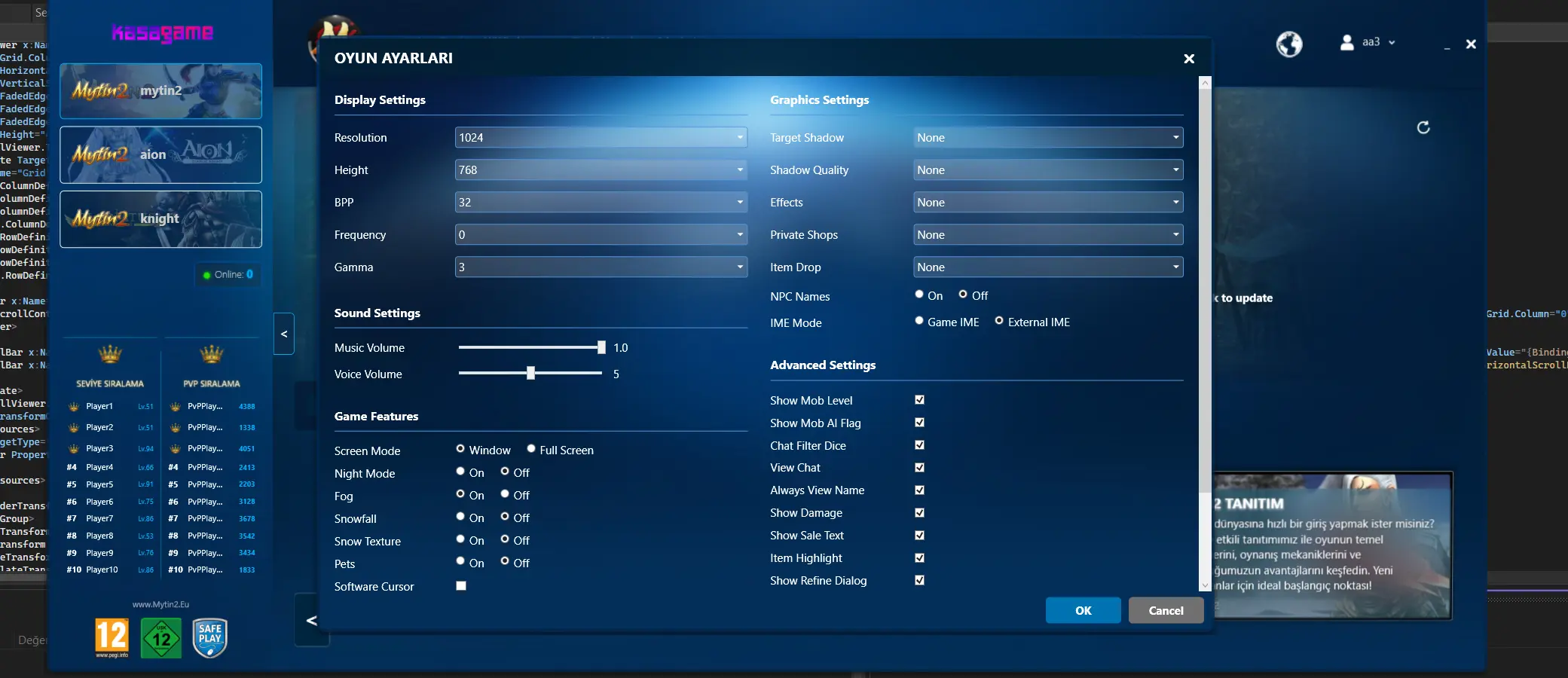The height and width of the screenshot is (678, 1568).
Task: Enable the Software Cursor checkbox
Action: [x=461, y=586]
